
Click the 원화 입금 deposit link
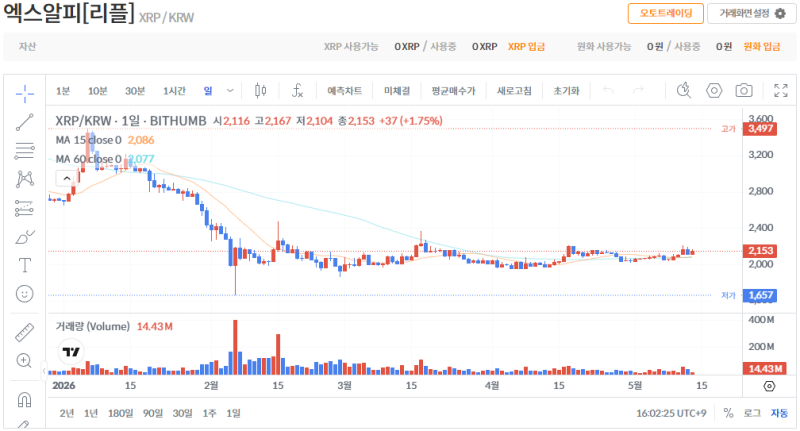pos(762,46)
